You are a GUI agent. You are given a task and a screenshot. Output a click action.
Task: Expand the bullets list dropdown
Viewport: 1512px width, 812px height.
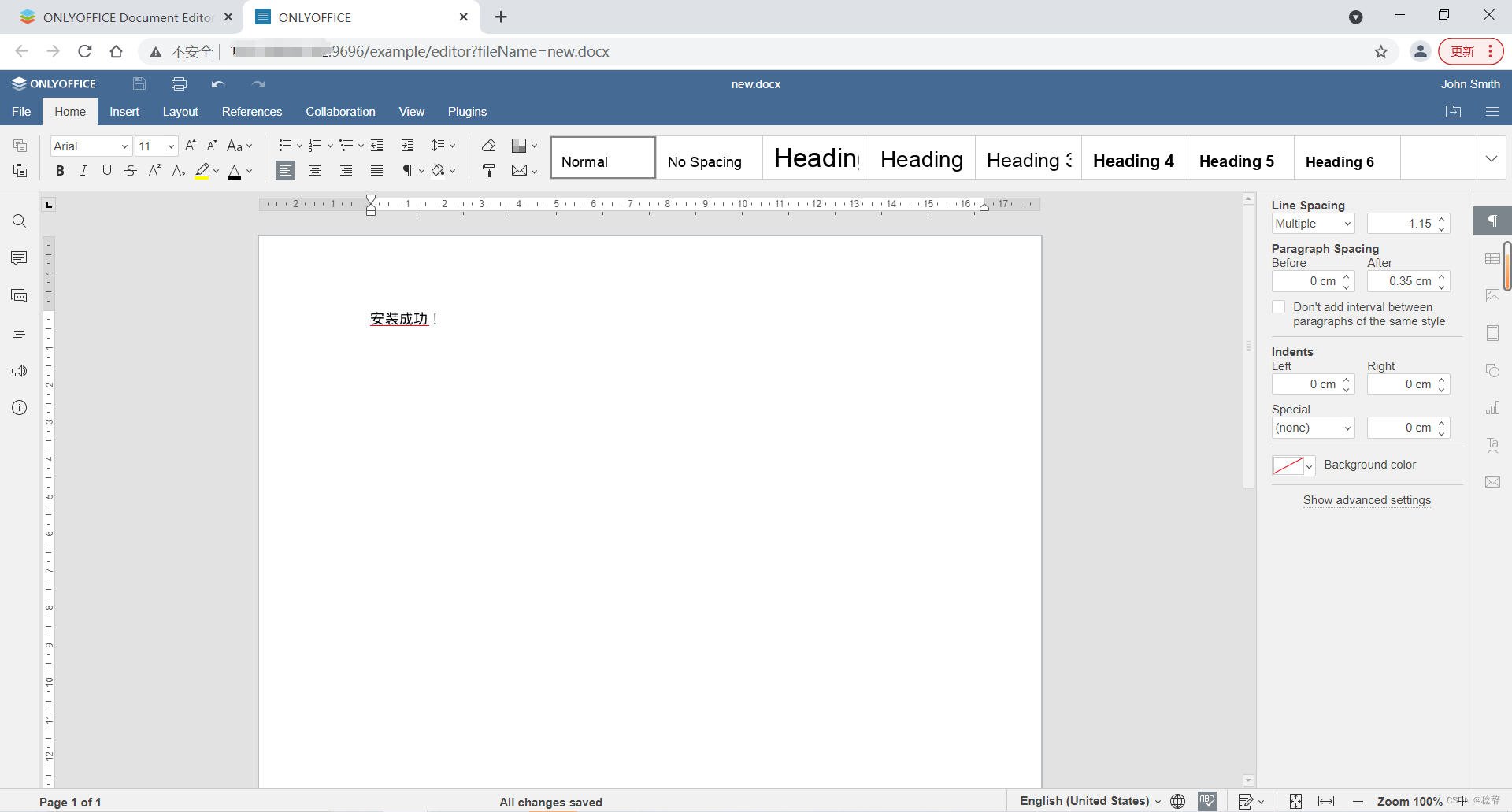[x=299, y=146]
